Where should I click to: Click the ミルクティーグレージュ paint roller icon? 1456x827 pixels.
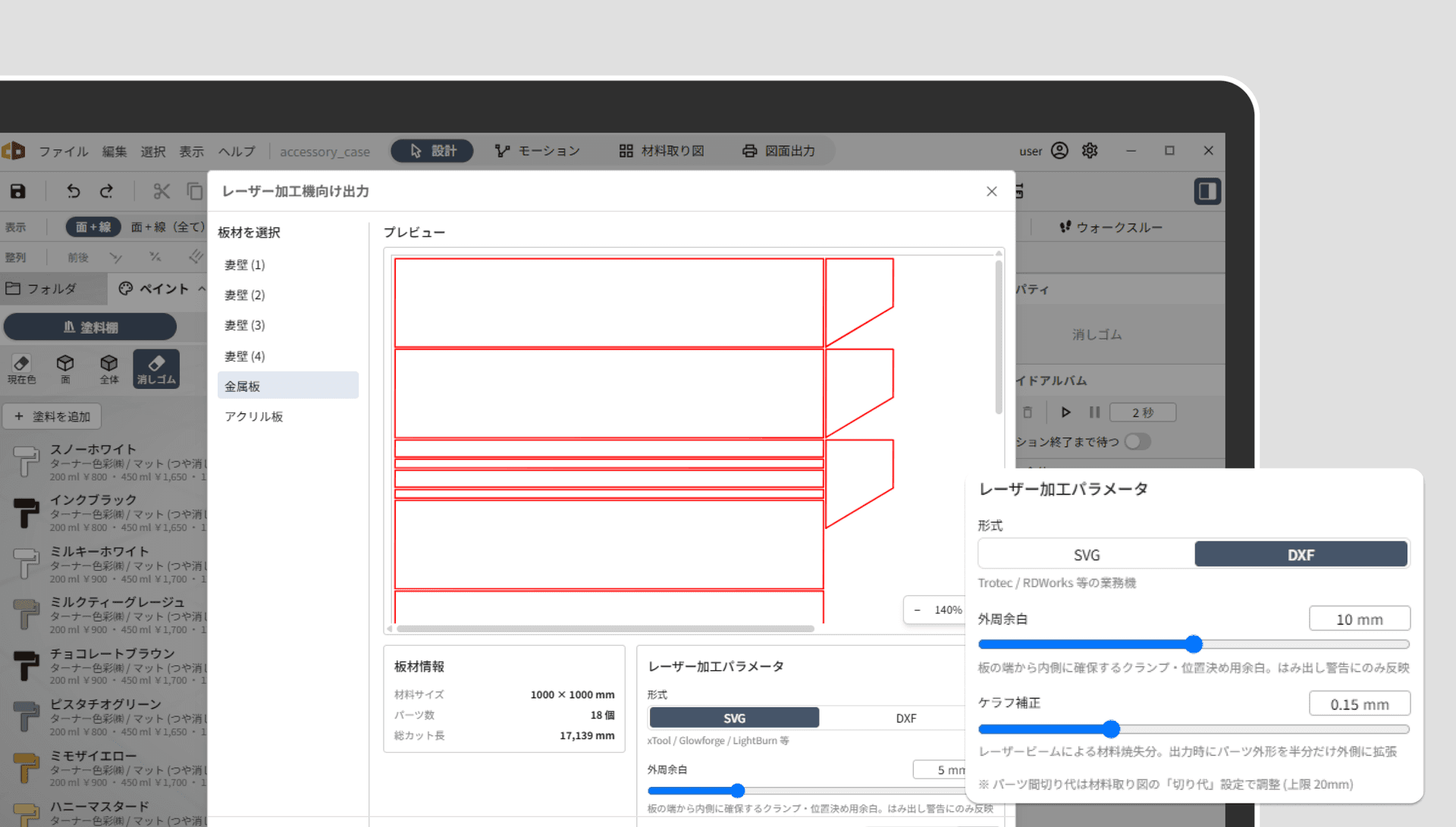[x=26, y=616]
